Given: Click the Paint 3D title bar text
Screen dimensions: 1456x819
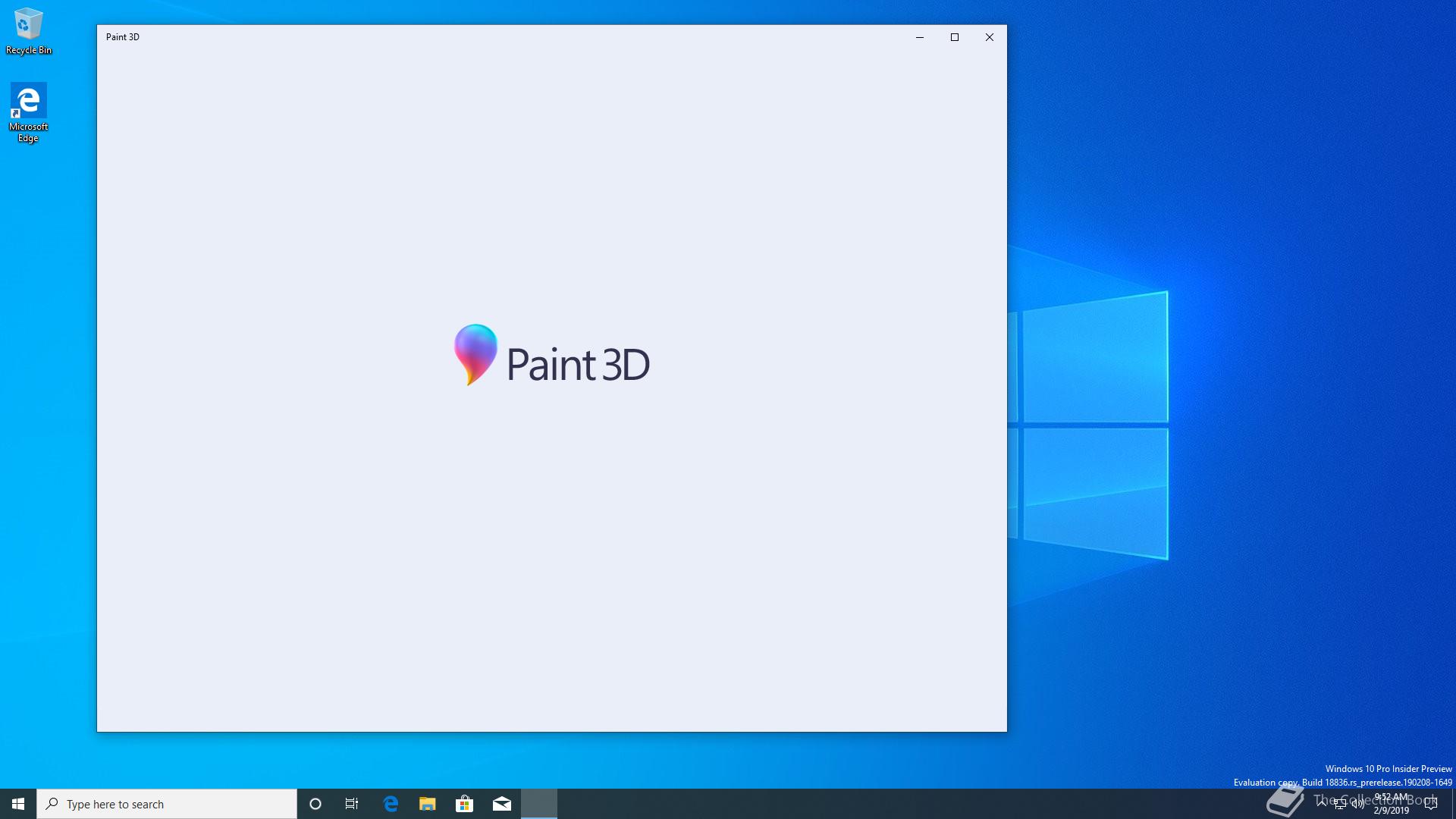Looking at the screenshot, I should click(123, 37).
